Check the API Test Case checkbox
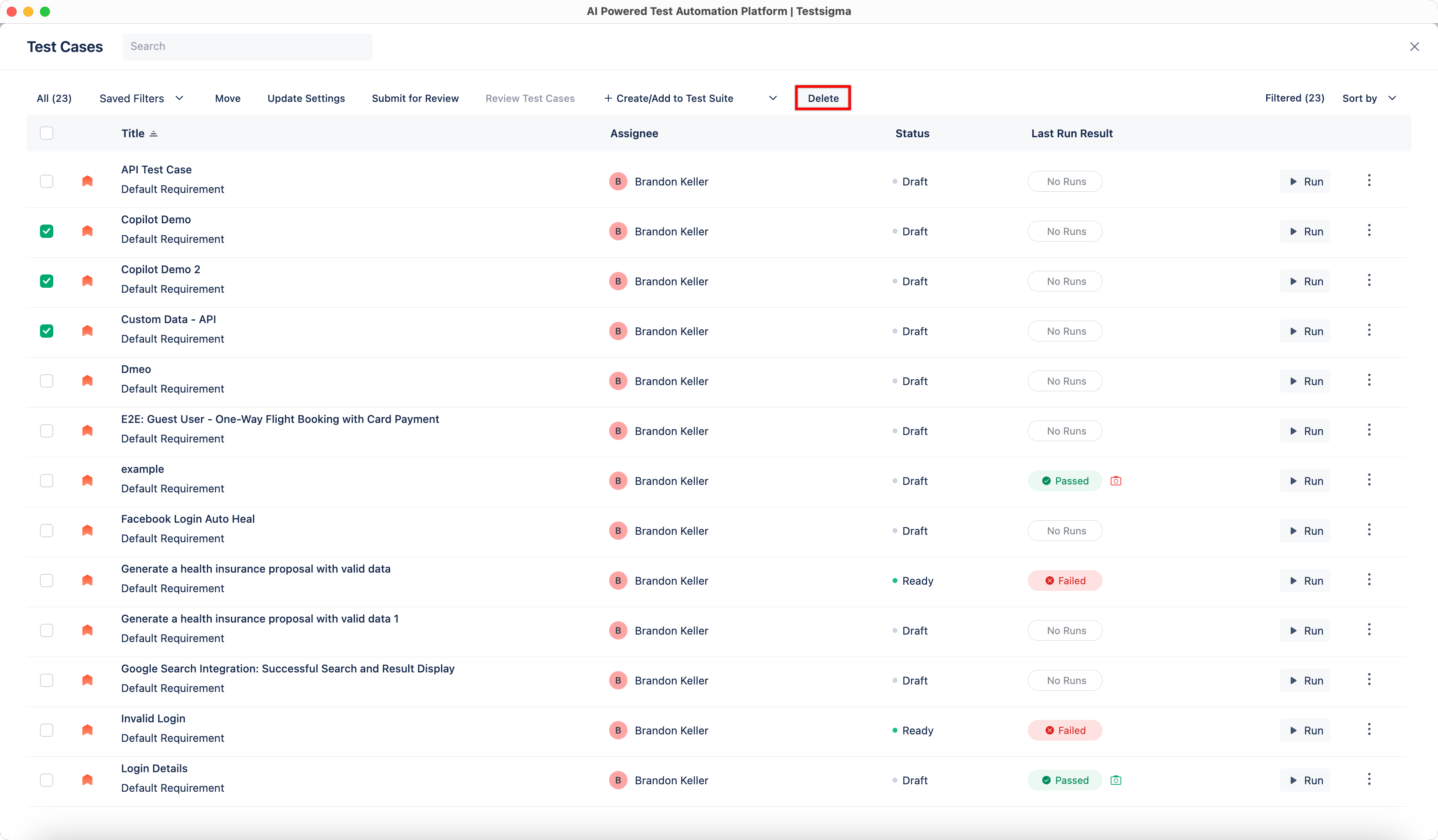 [x=47, y=181]
